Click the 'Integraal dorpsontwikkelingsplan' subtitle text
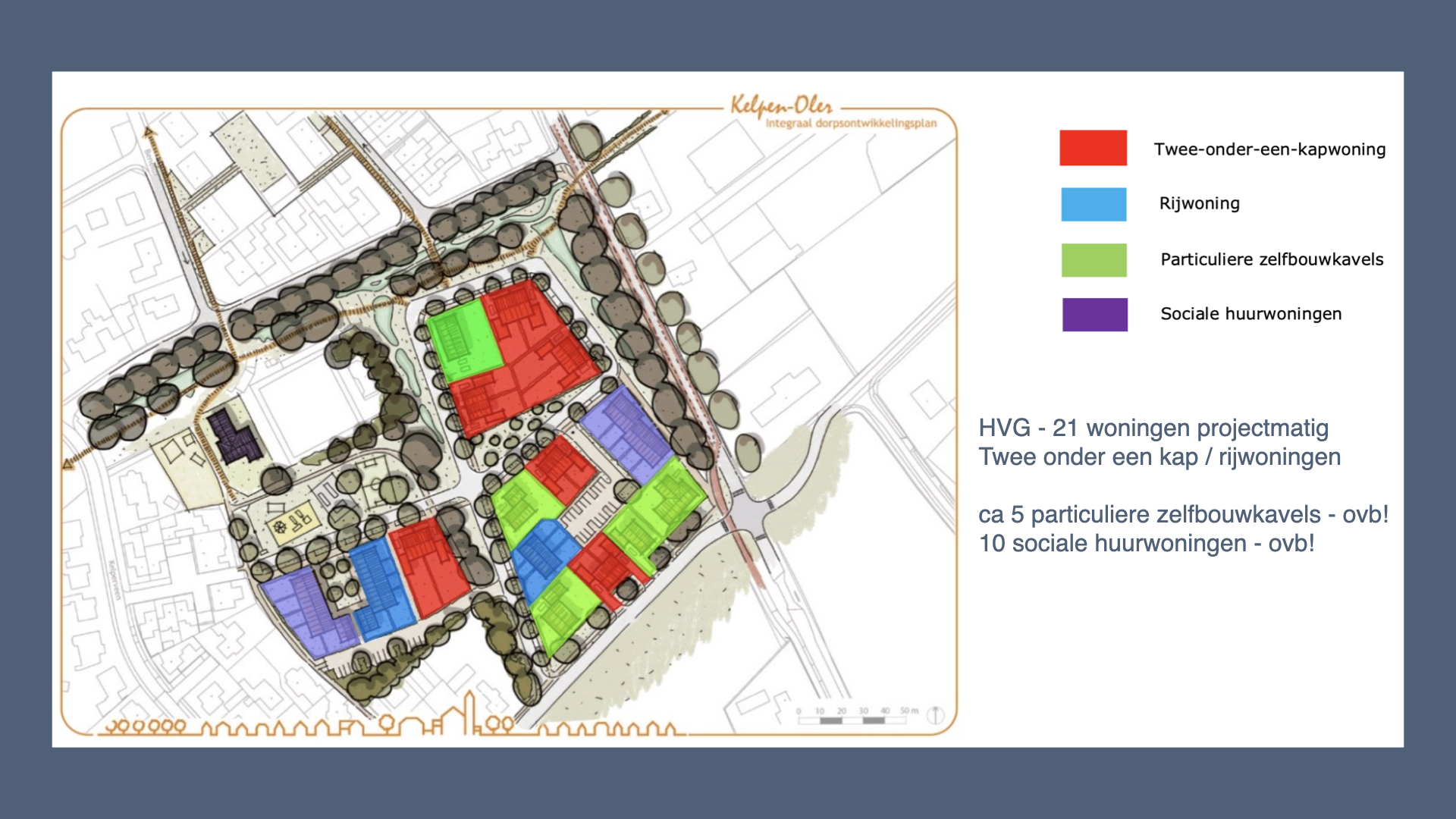 tap(851, 123)
